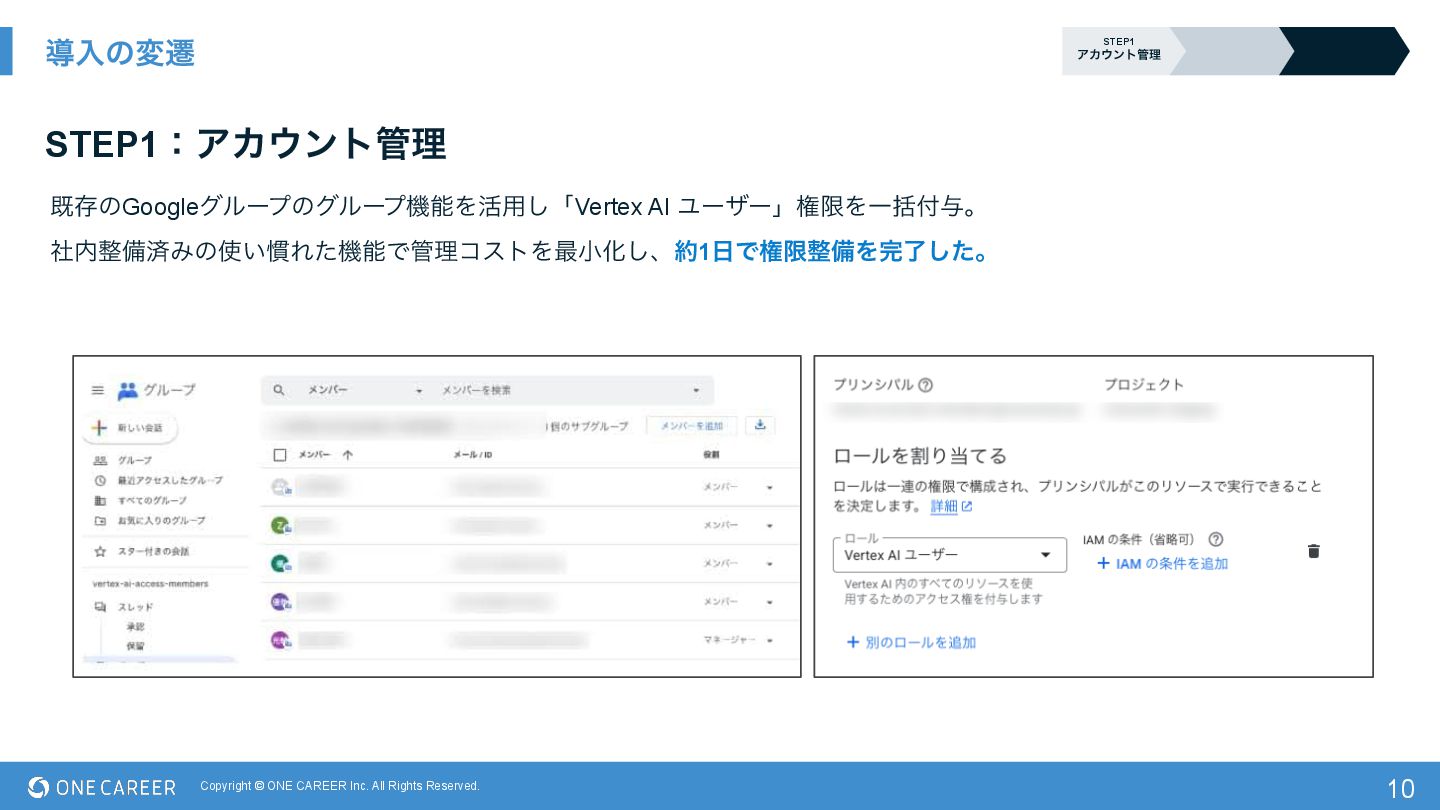Click the 個のサブグループ text

click(590, 426)
